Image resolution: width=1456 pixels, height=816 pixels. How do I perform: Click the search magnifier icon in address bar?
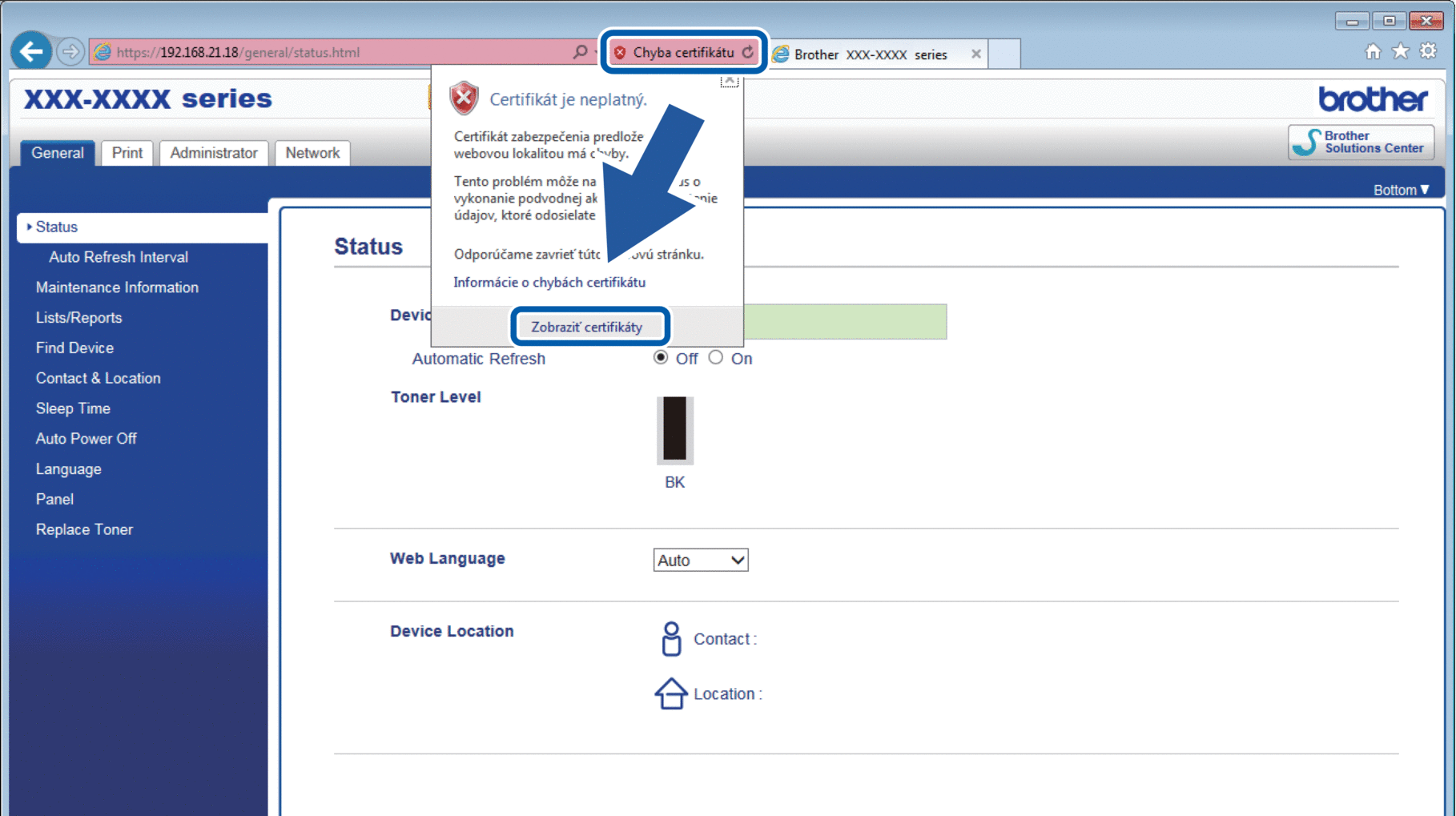tap(581, 52)
